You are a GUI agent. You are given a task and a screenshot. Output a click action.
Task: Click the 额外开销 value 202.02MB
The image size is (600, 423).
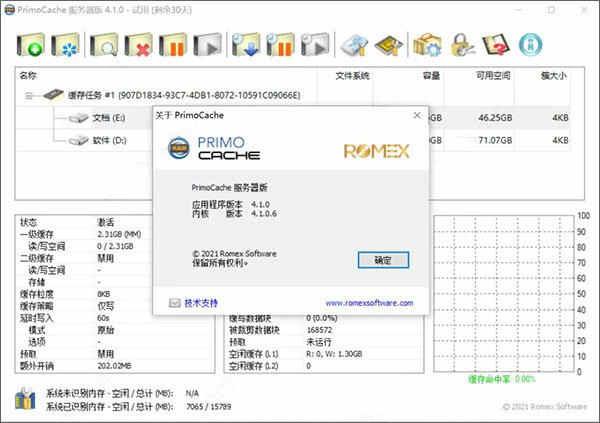click(x=114, y=366)
